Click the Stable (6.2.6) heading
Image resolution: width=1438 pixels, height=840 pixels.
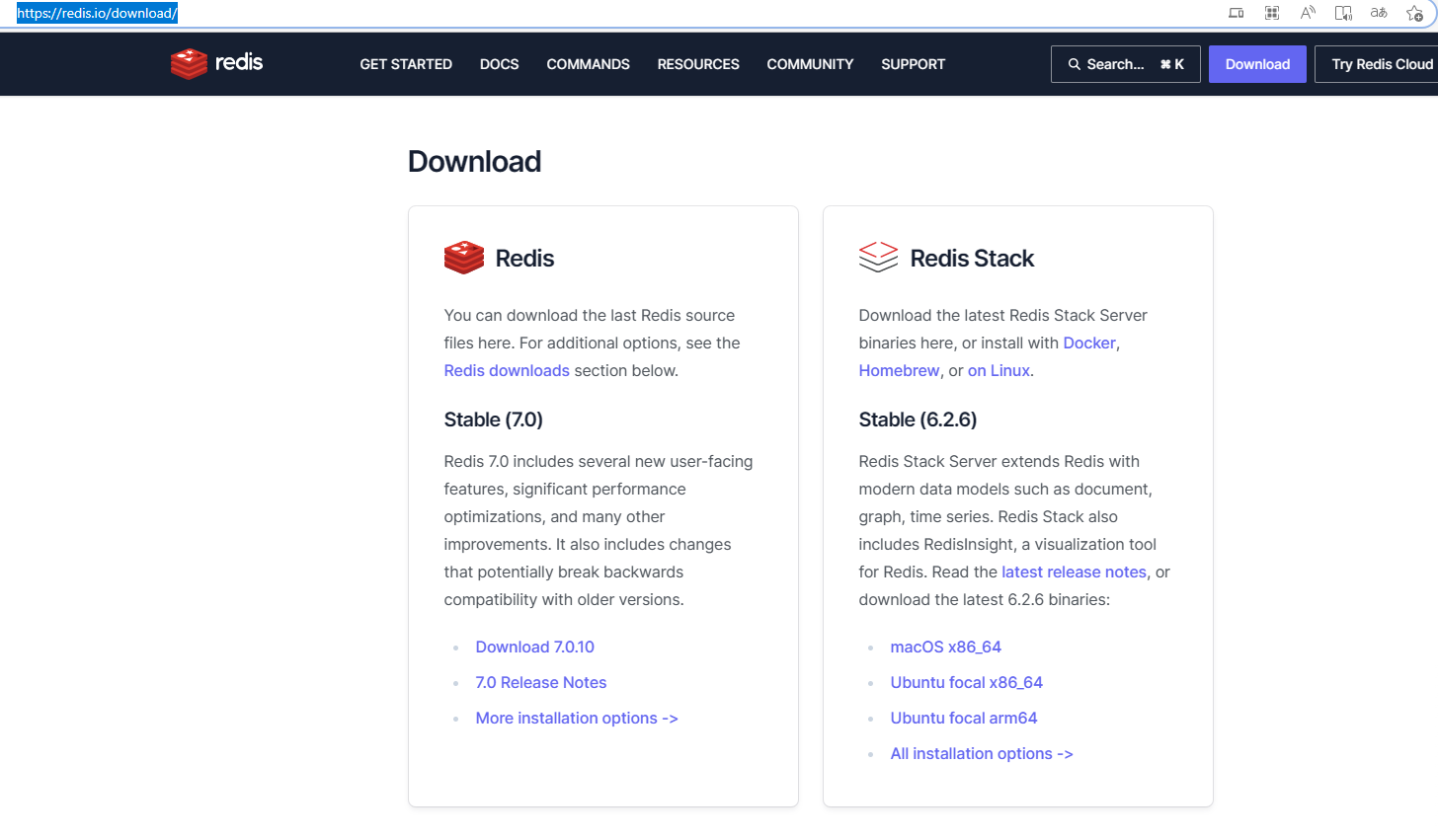[918, 420]
